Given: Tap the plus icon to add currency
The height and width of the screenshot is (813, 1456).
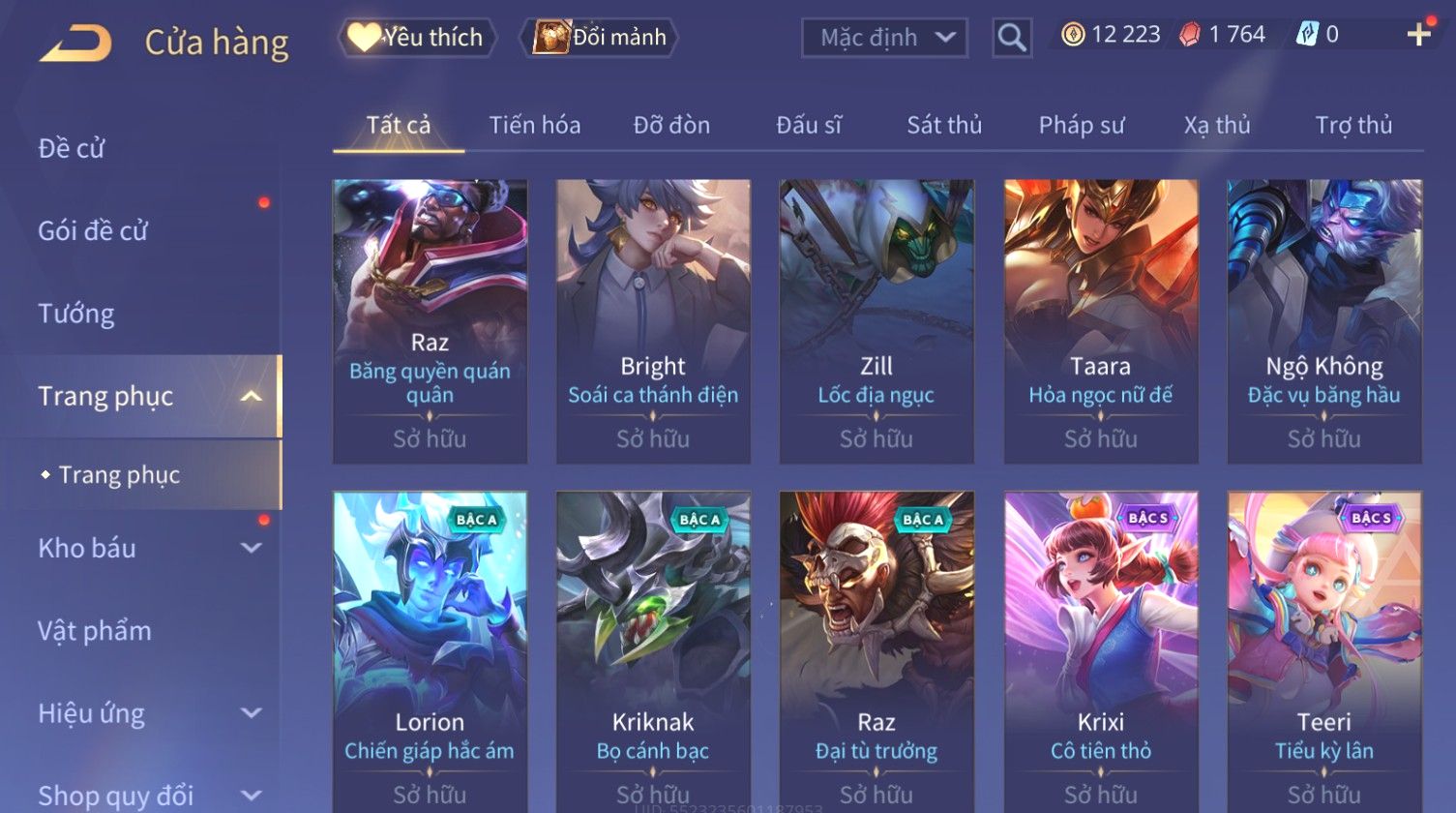Looking at the screenshot, I should coord(1419,35).
